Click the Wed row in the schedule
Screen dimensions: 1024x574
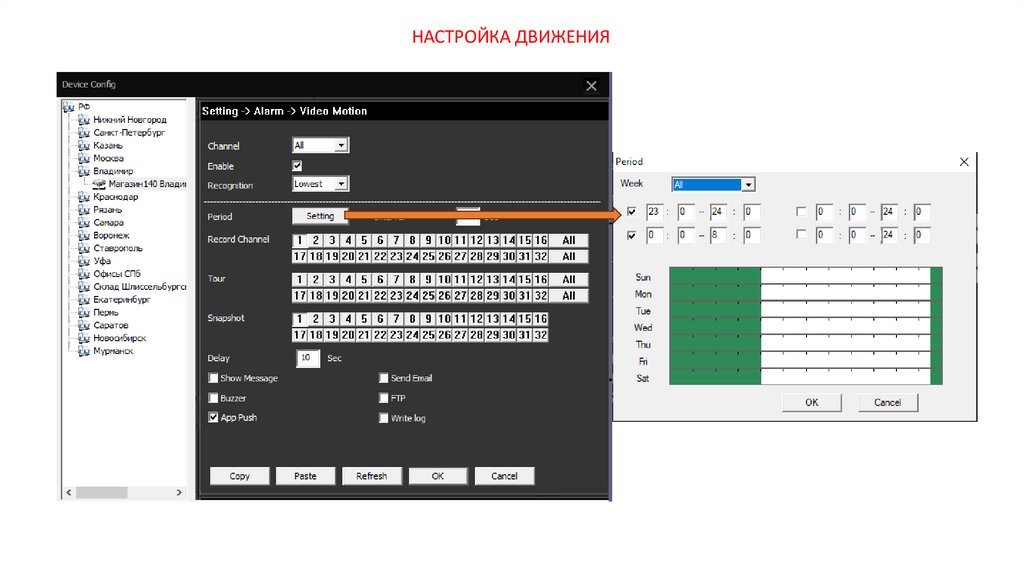click(x=806, y=327)
